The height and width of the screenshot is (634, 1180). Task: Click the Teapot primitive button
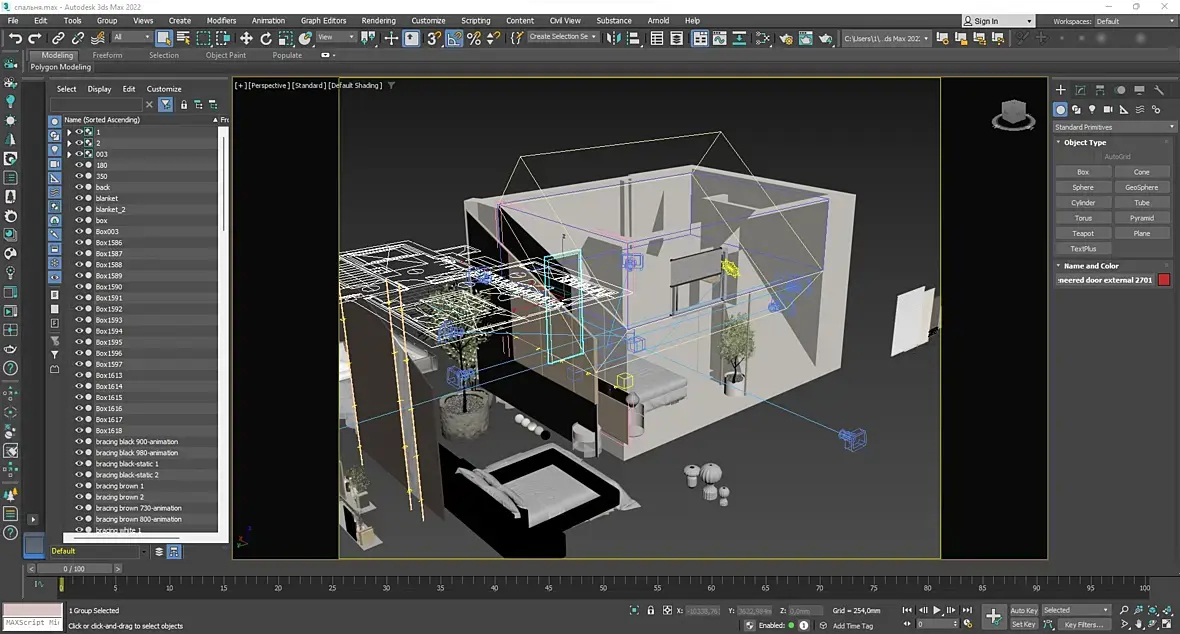[1083, 233]
